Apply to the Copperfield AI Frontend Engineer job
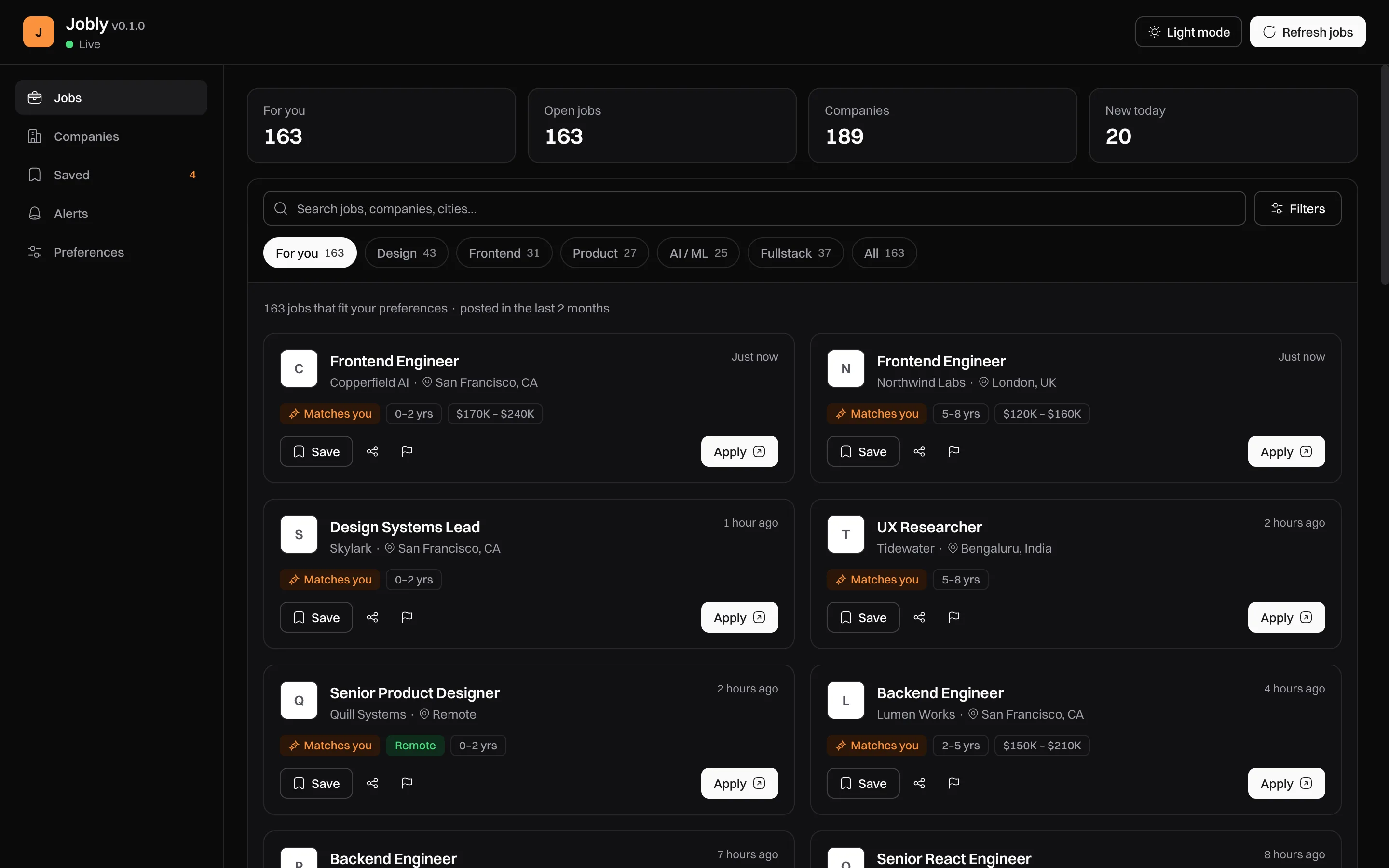 [740, 452]
